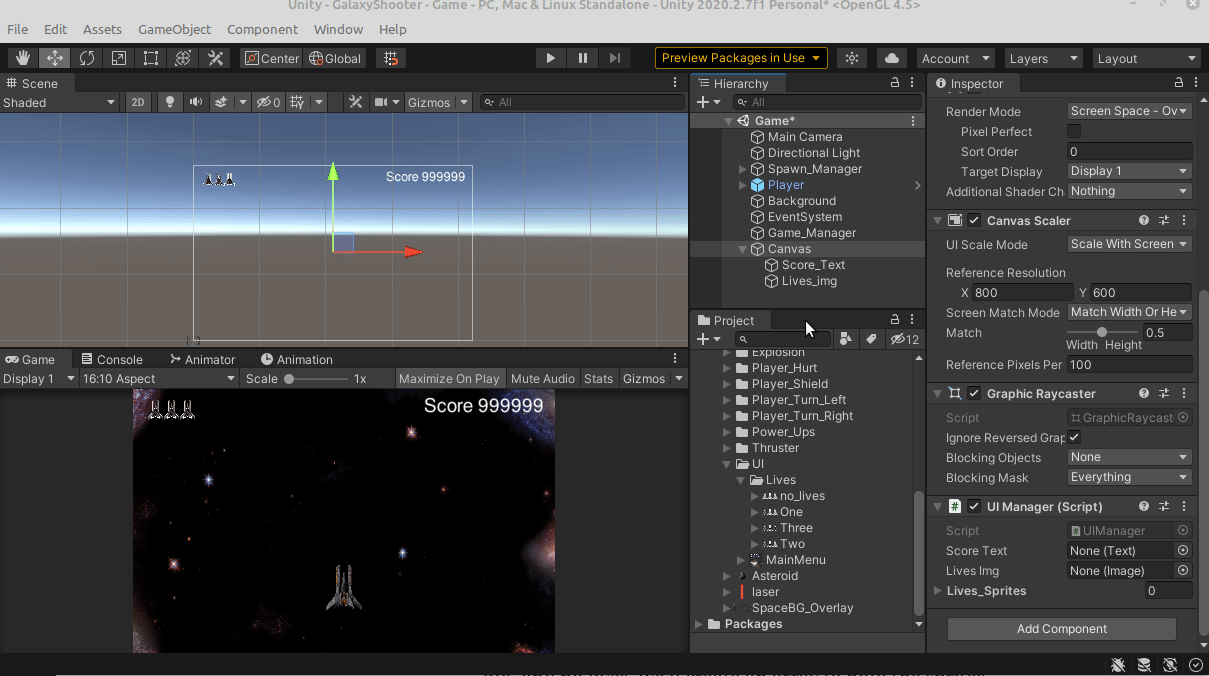Search by label in Project
The image size is (1209, 676).
(x=871, y=339)
